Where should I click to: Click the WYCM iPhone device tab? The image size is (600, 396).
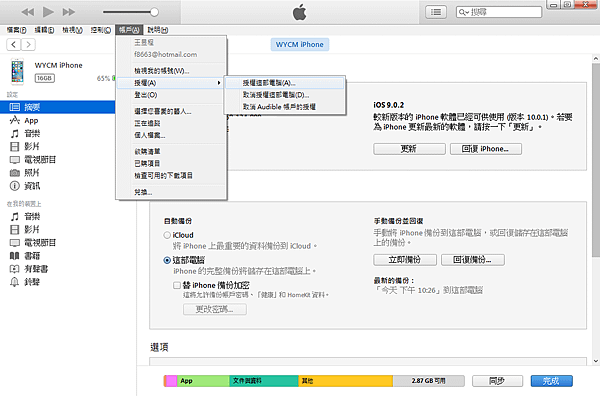click(x=300, y=44)
